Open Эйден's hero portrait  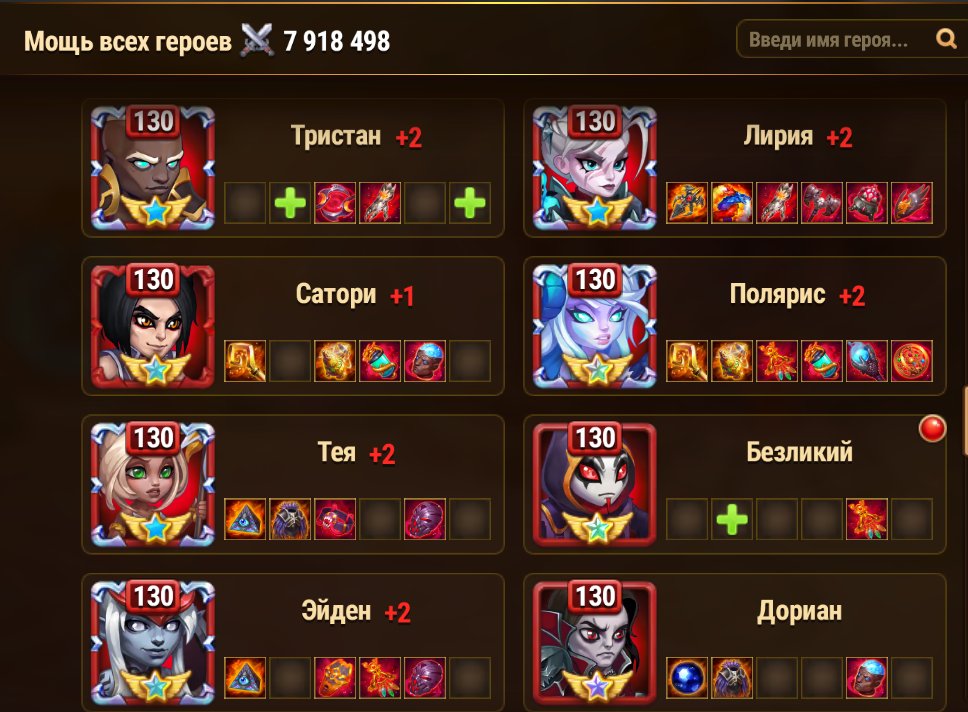click(153, 642)
